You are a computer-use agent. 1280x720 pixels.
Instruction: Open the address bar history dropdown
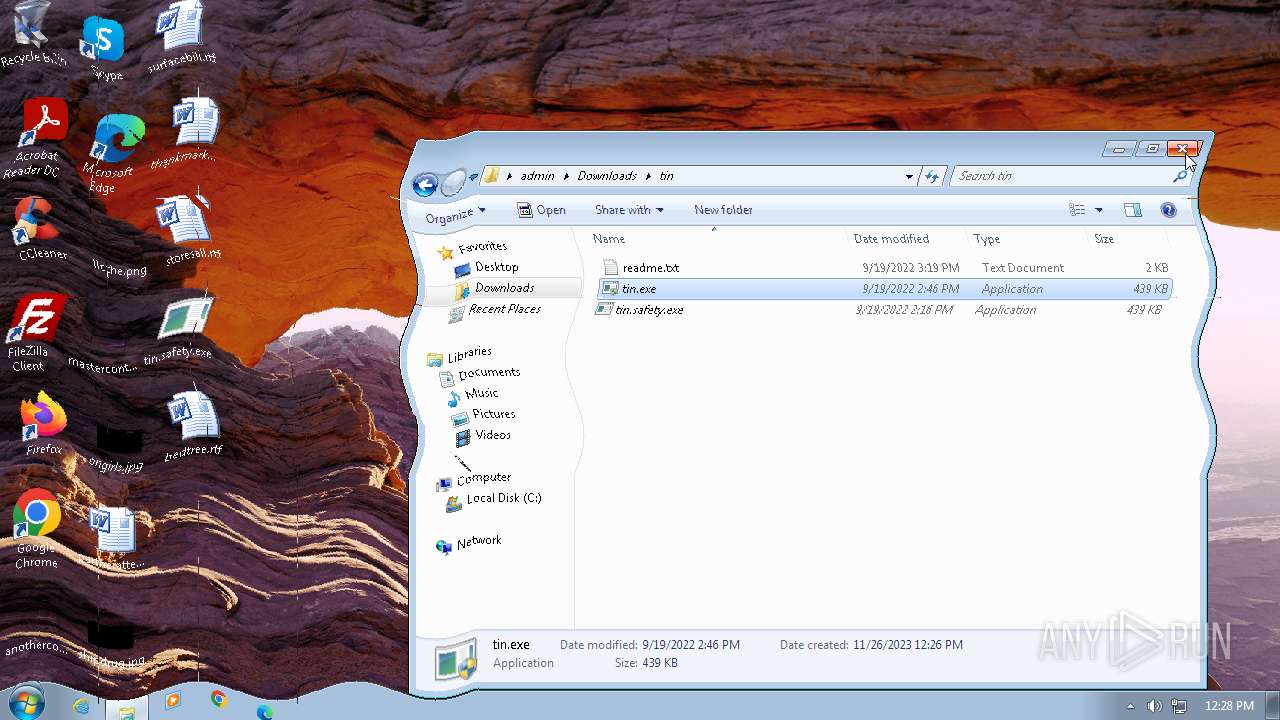[909, 176]
